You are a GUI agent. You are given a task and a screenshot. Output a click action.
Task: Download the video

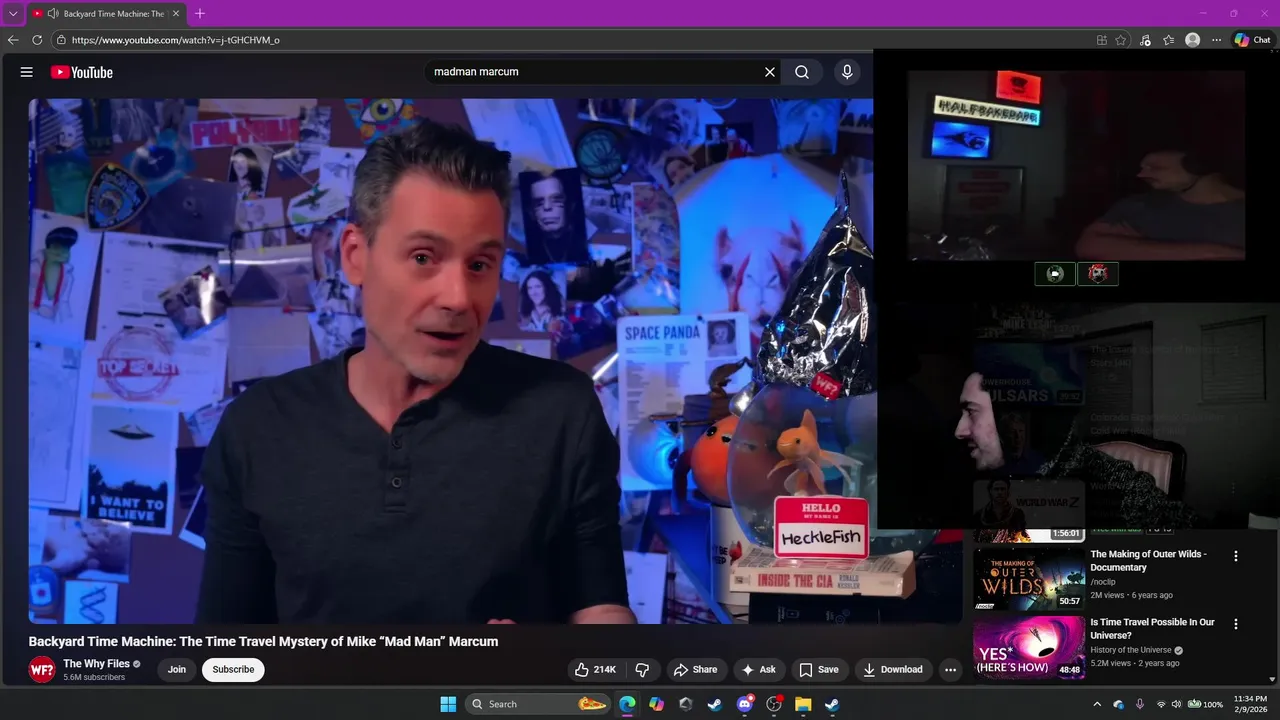coord(893,670)
